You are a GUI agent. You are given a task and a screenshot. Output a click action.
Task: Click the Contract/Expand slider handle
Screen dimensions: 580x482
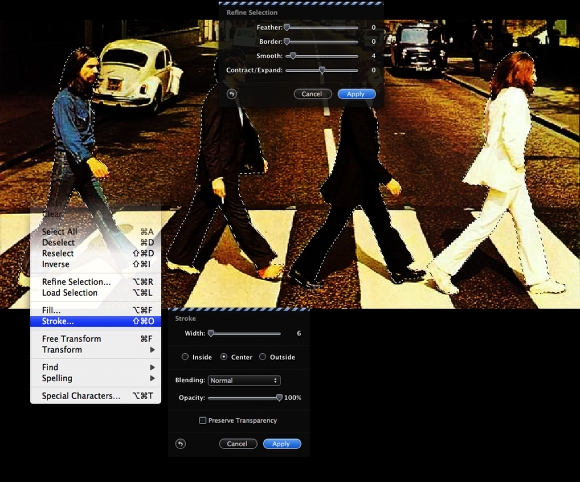click(x=322, y=70)
